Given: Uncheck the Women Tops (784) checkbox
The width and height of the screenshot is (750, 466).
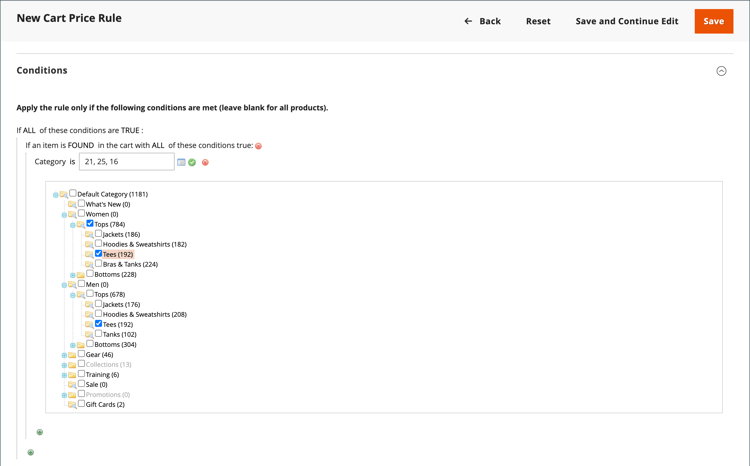Looking at the screenshot, I should click(90, 223).
